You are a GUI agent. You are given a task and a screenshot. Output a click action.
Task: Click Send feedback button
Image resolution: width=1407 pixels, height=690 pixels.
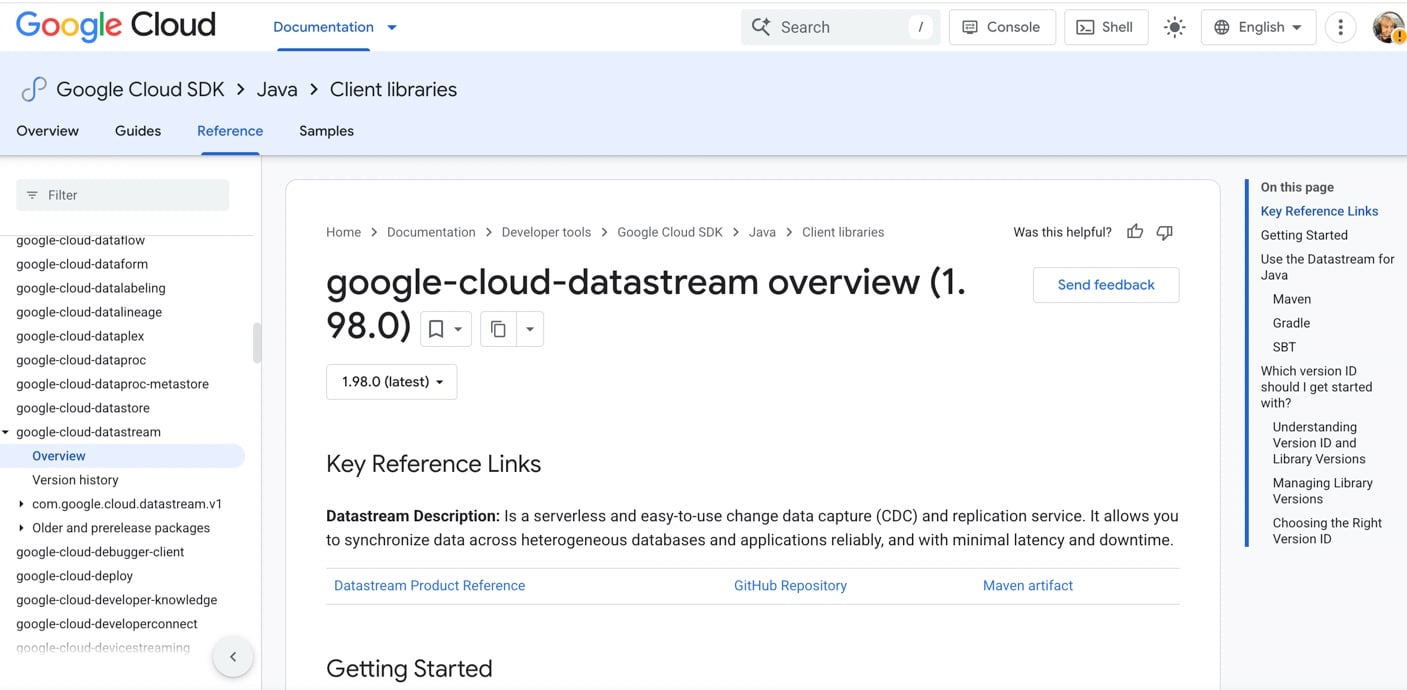click(1106, 285)
